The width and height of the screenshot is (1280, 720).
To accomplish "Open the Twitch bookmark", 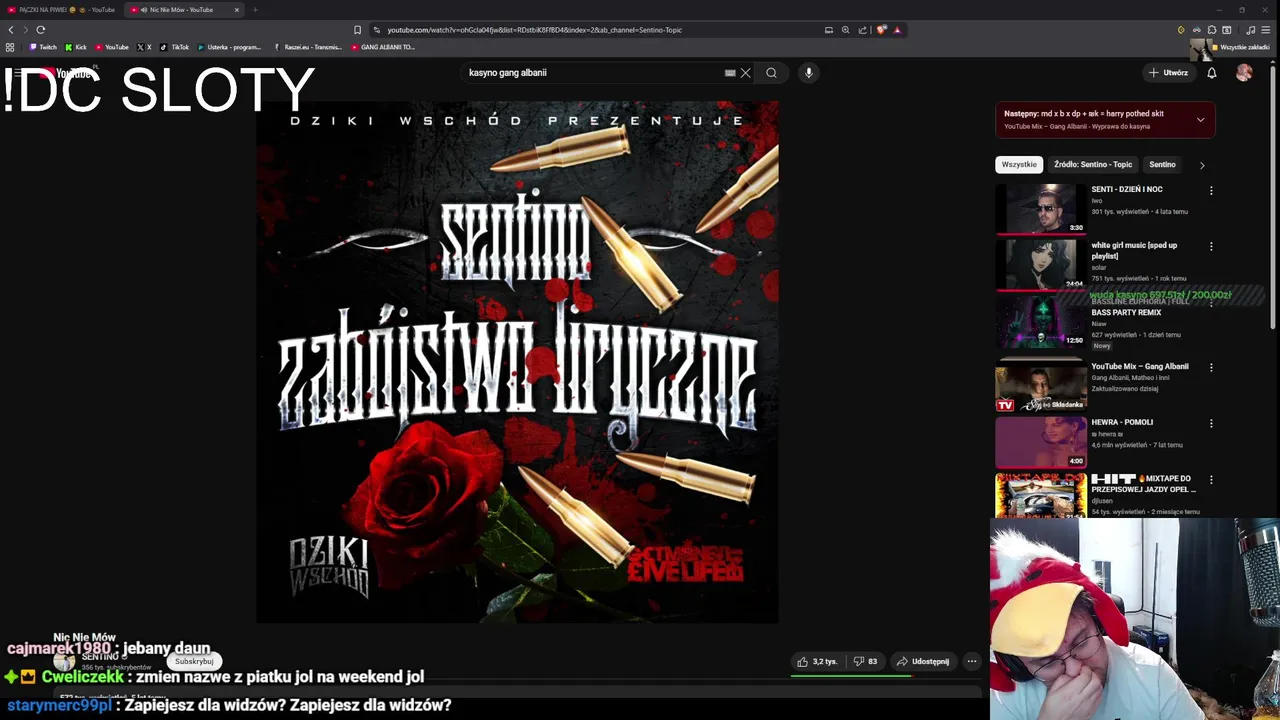I will coord(43,47).
